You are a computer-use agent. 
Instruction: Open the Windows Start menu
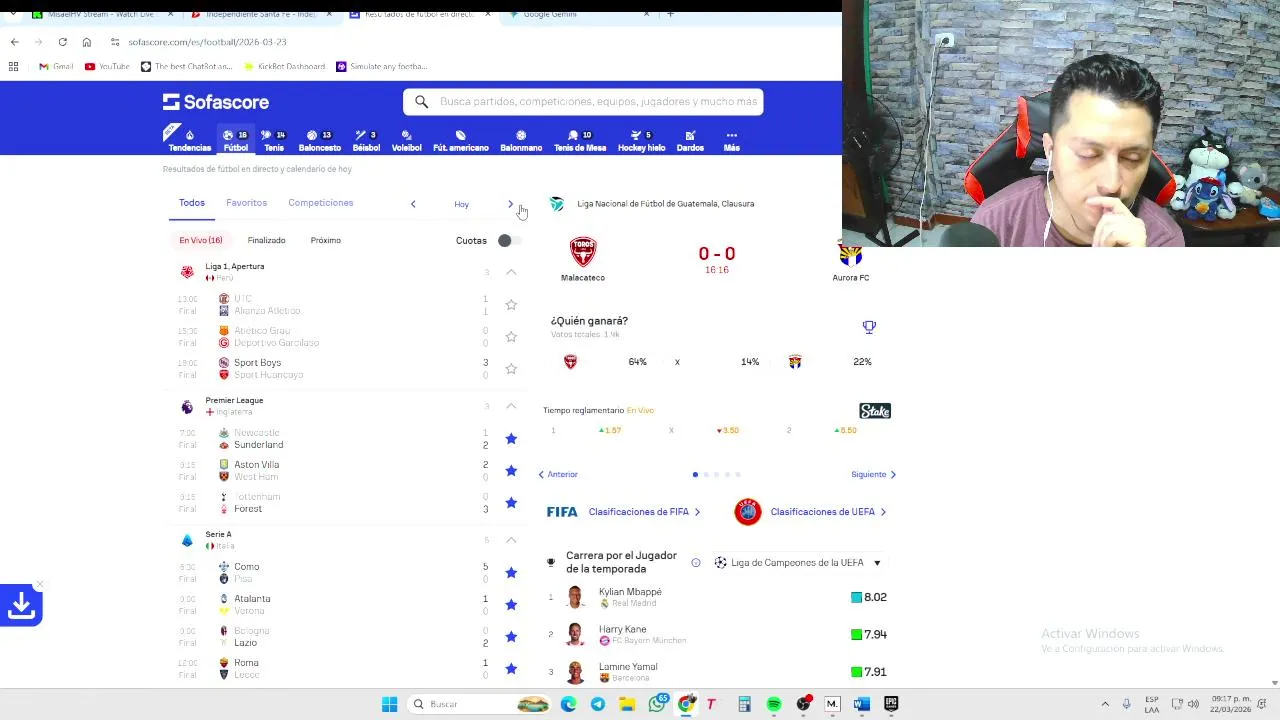click(389, 704)
